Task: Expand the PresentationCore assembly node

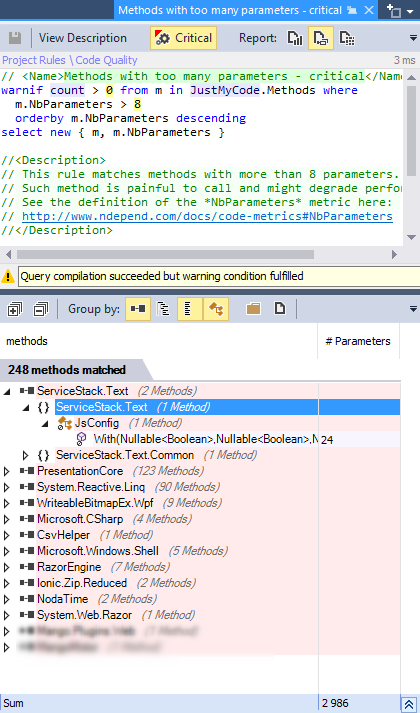Action: coord(6,471)
